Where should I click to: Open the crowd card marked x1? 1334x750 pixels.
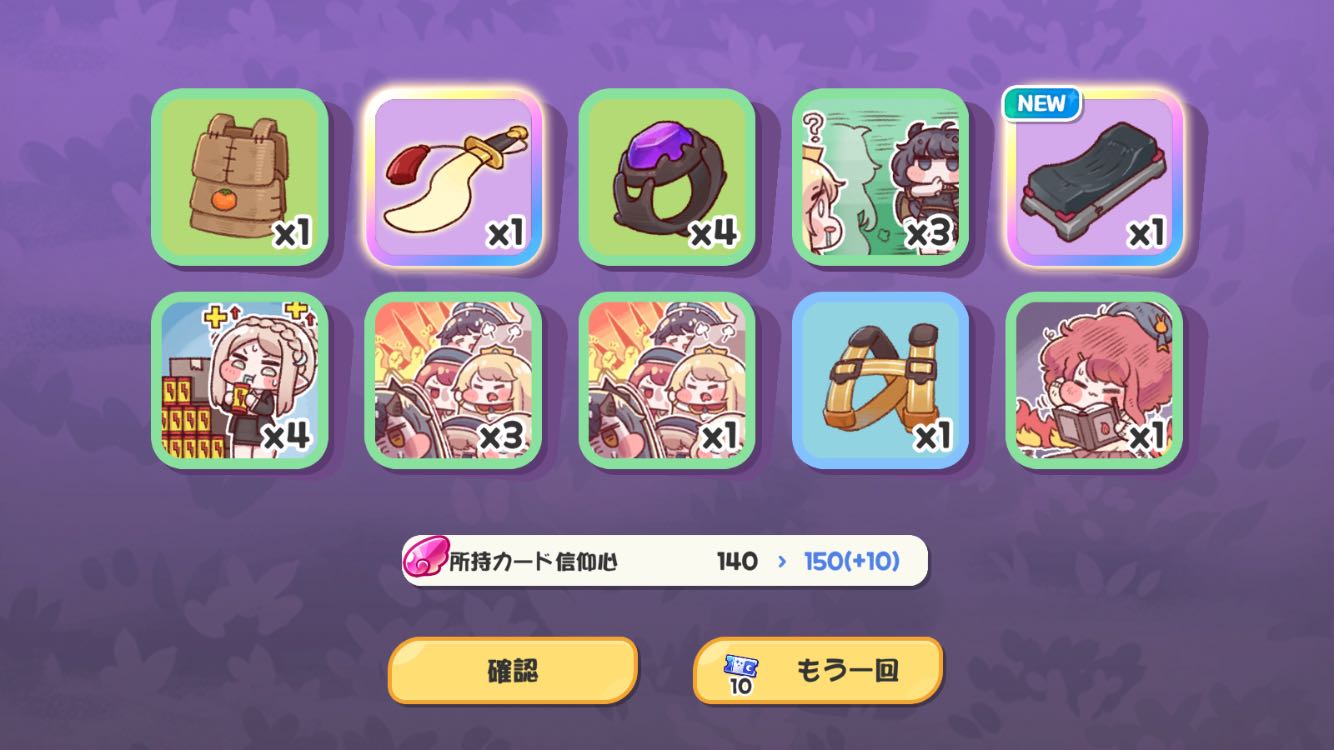(x=667, y=380)
